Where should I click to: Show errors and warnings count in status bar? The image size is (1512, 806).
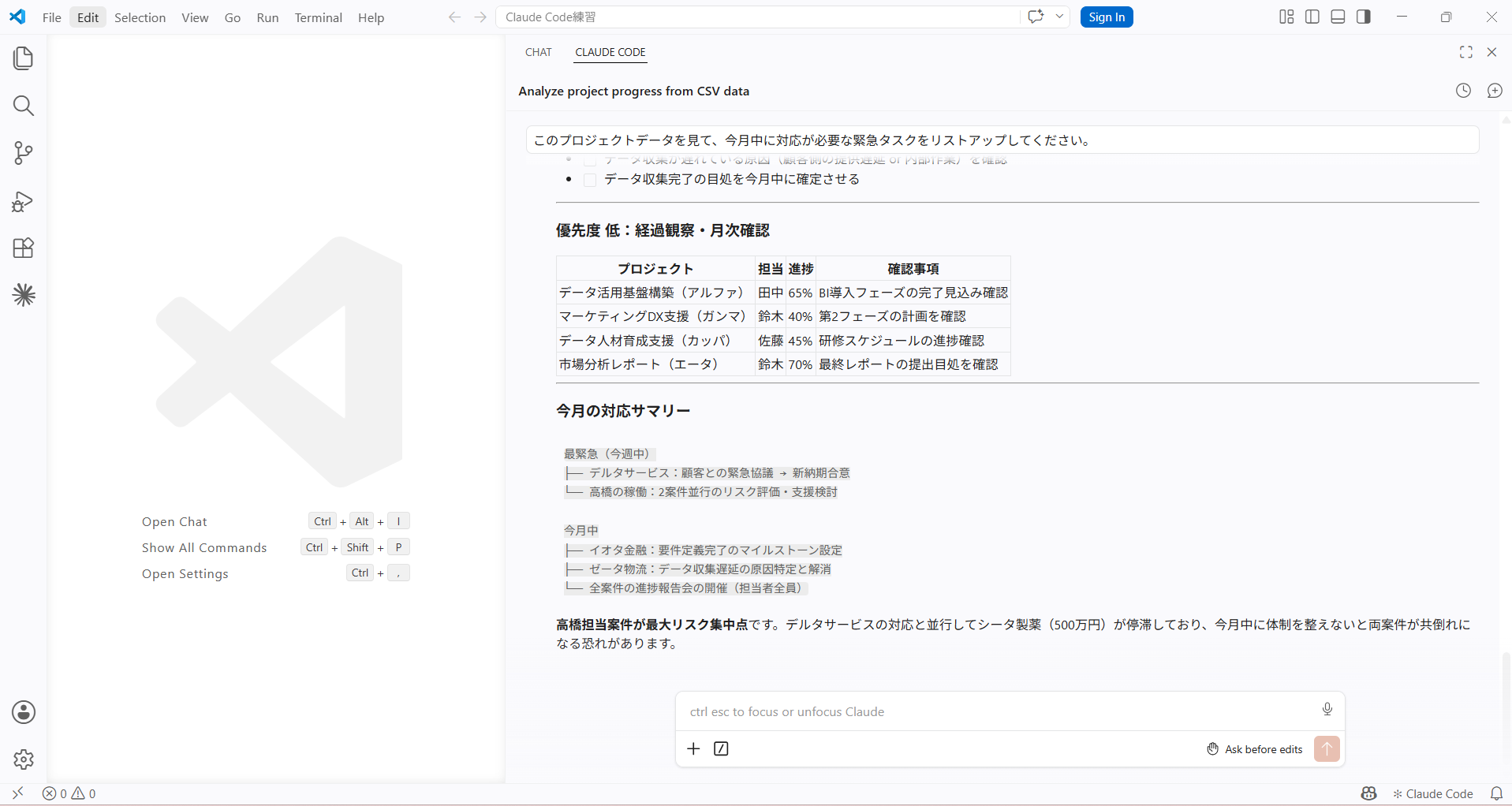[69, 793]
